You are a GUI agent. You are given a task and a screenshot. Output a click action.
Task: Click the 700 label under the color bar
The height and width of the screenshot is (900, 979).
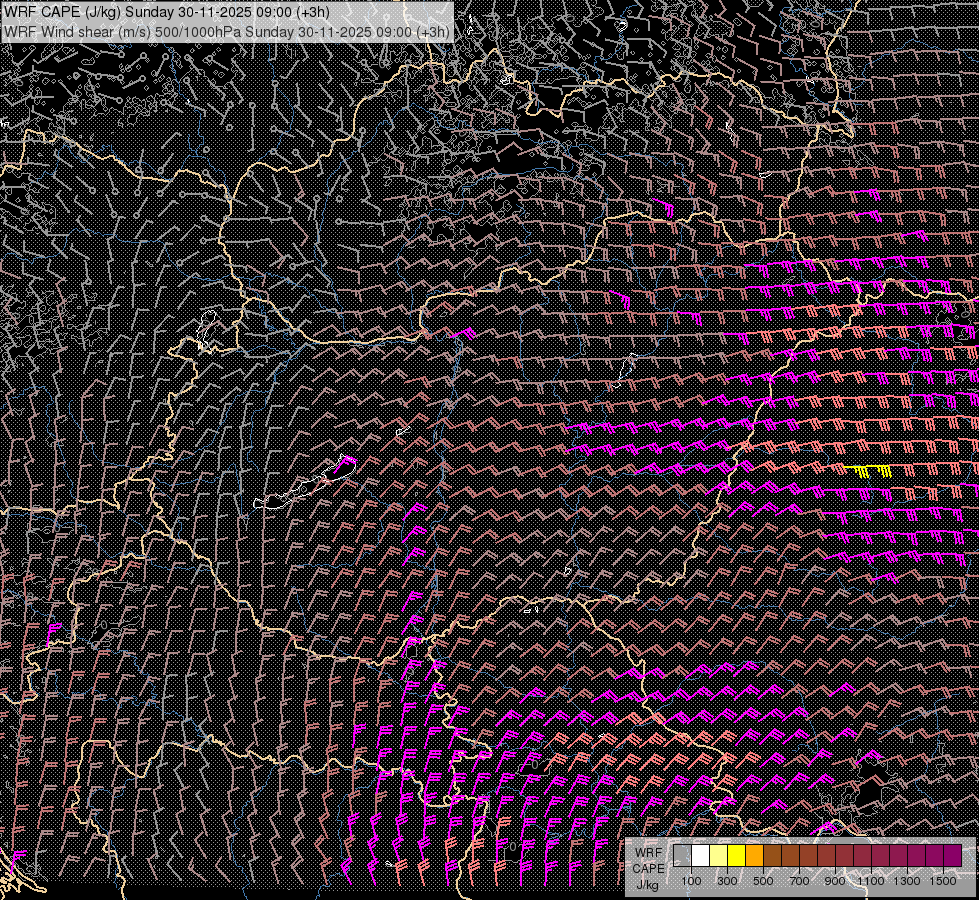(799, 881)
